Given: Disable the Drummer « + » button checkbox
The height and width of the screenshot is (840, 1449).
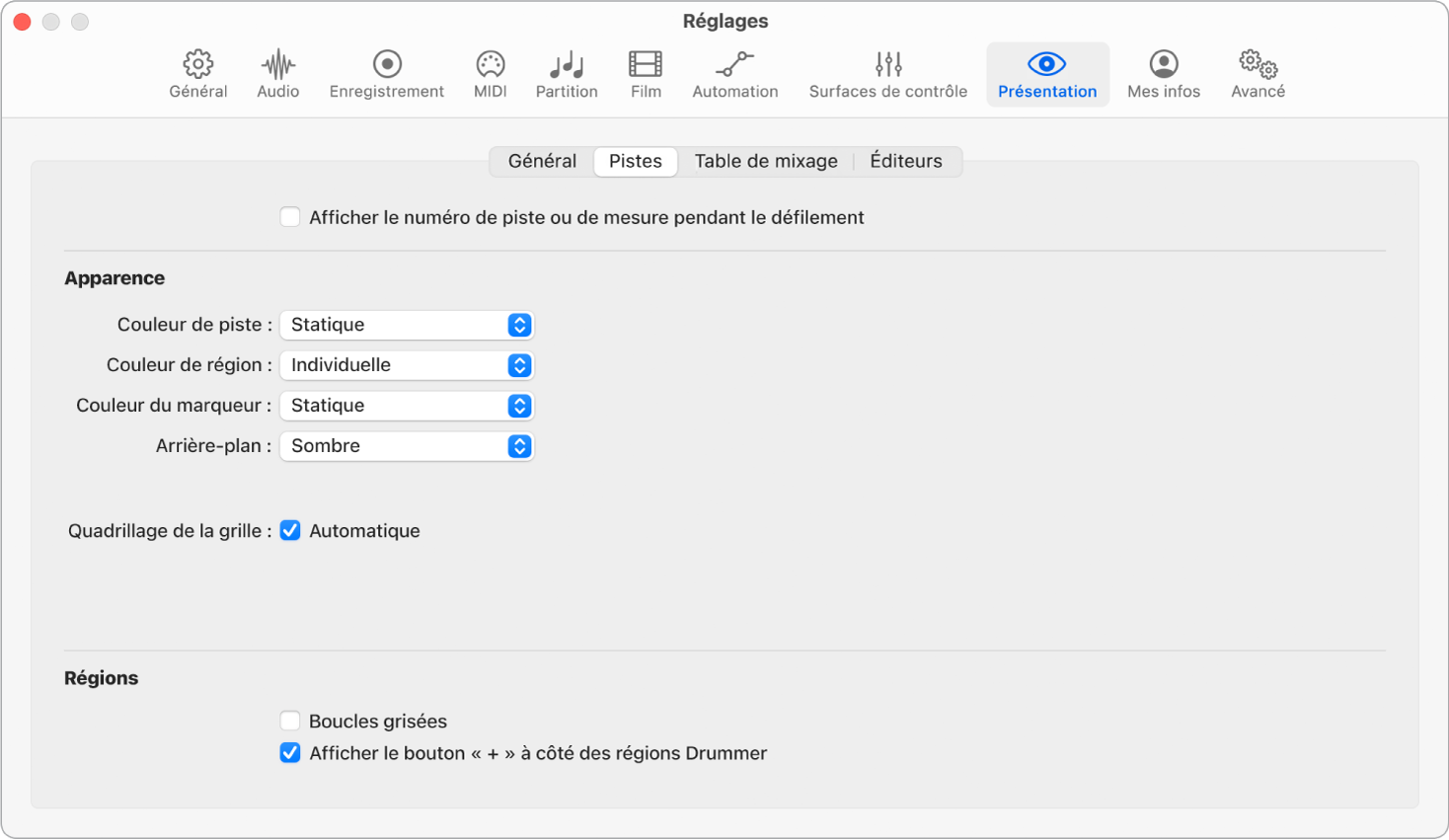Looking at the screenshot, I should [290, 753].
